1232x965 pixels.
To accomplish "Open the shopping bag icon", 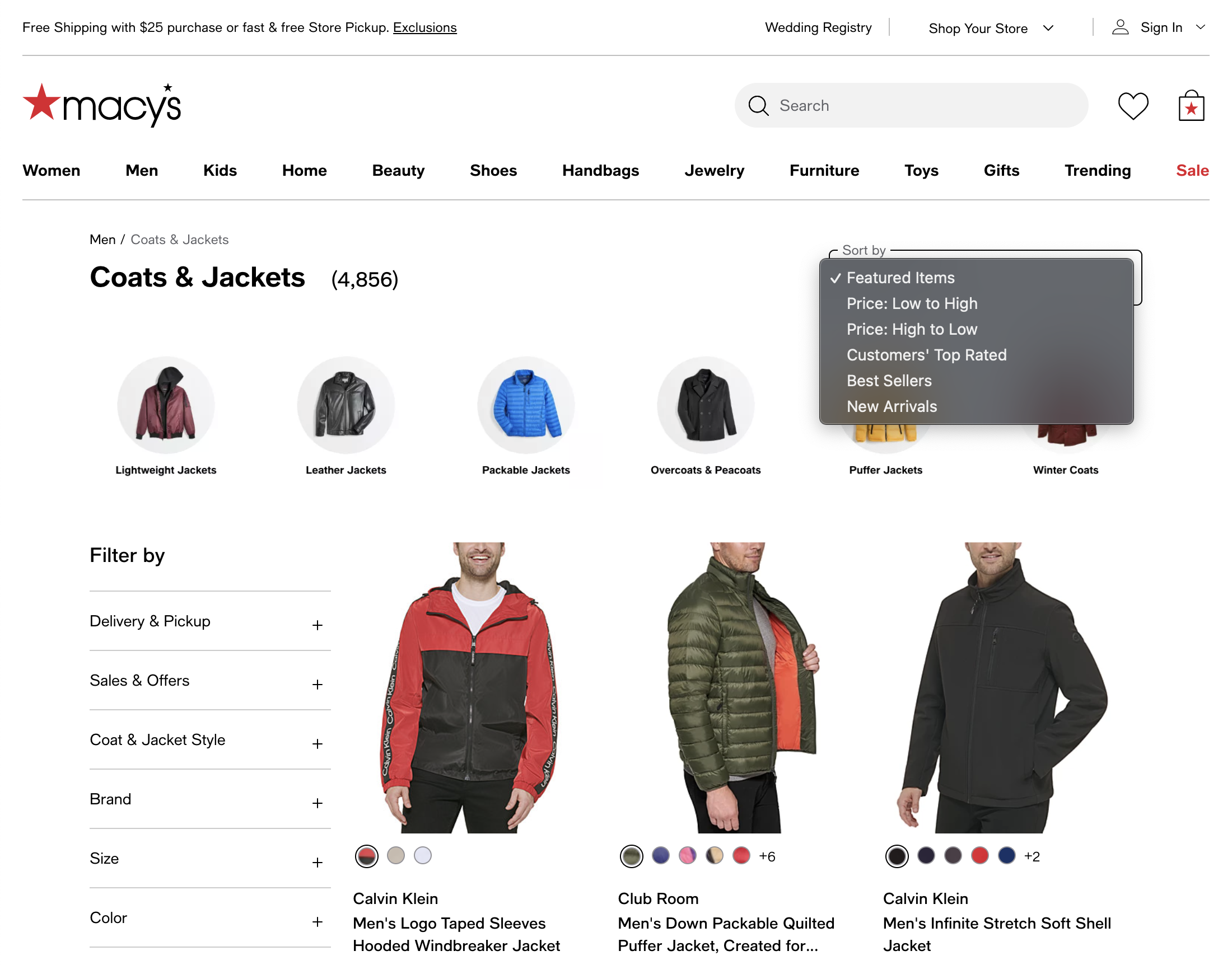I will [x=1190, y=105].
